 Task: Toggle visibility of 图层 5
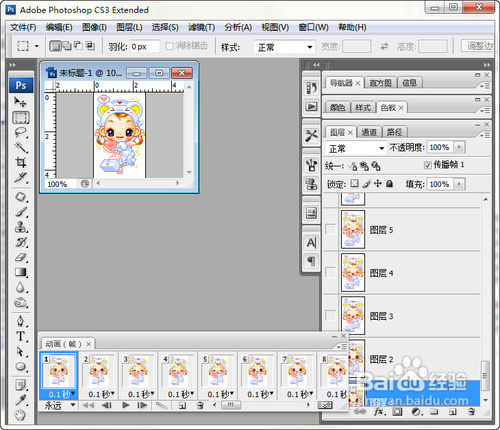click(330, 229)
